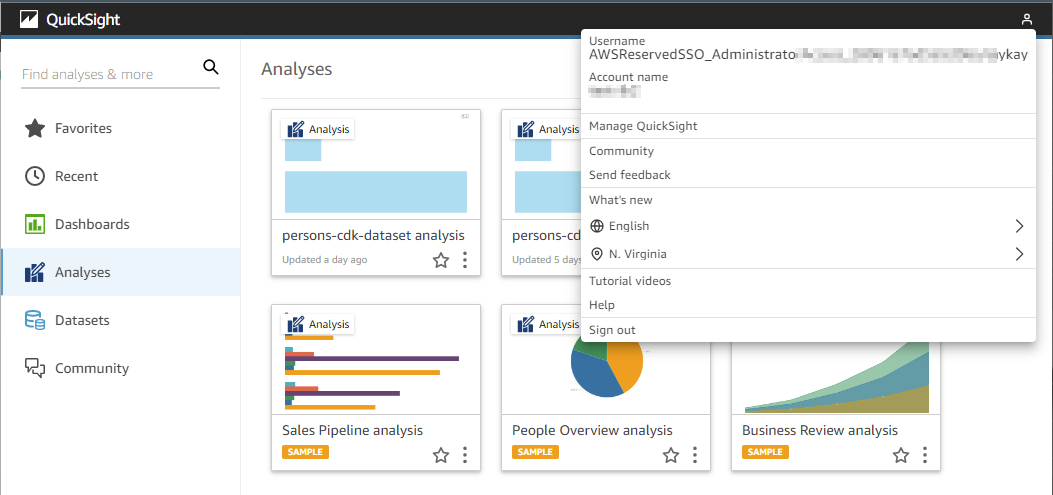Click the Recent clock icon
Image resolution: width=1053 pixels, height=495 pixels.
[x=35, y=176]
